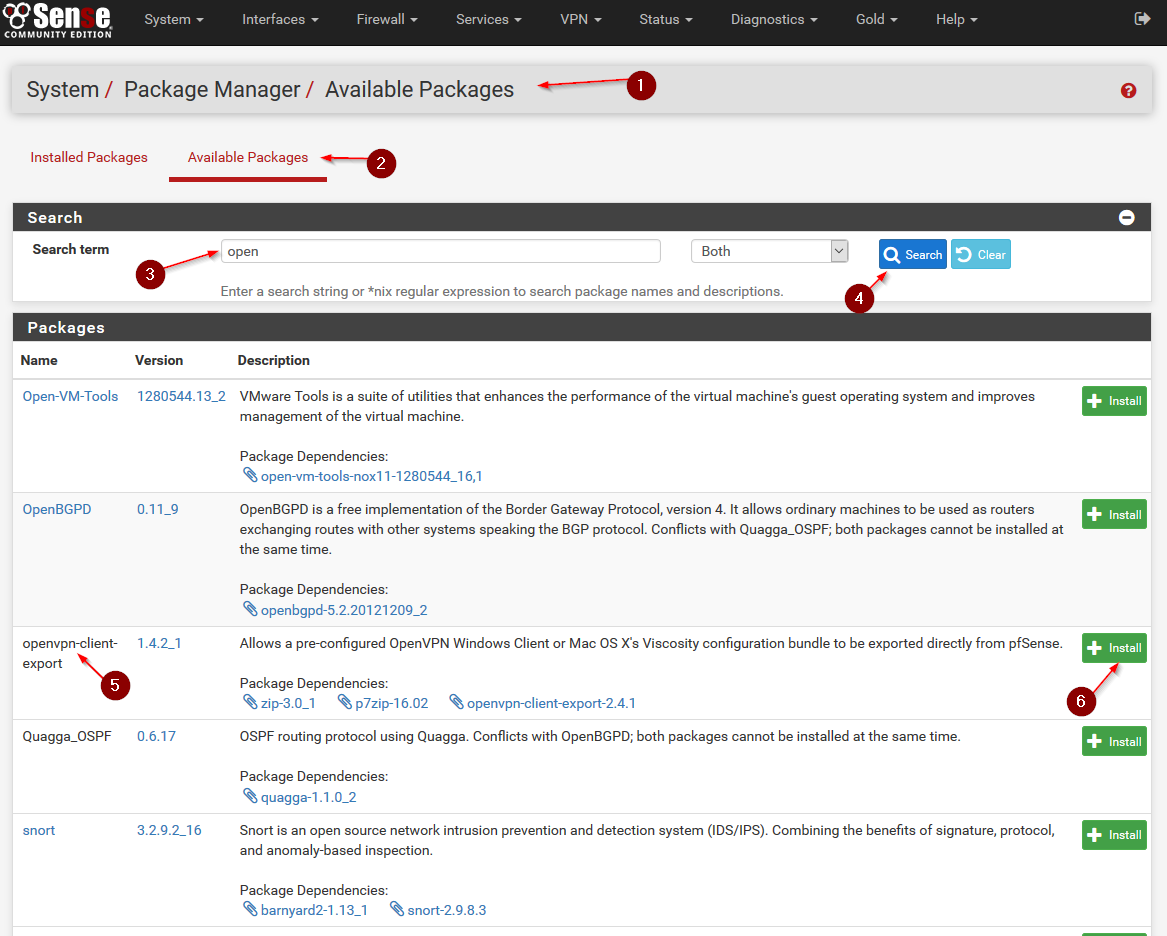
Task: Open the Diagnostics menu
Action: [x=774, y=19]
